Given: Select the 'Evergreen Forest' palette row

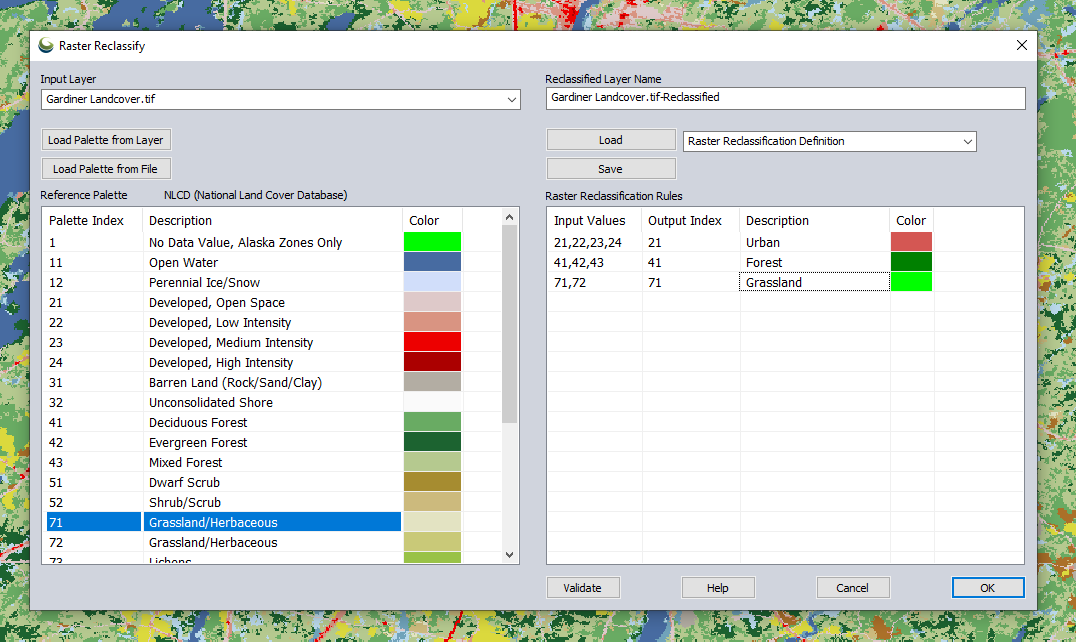Looking at the screenshot, I should click(x=254, y=442).
